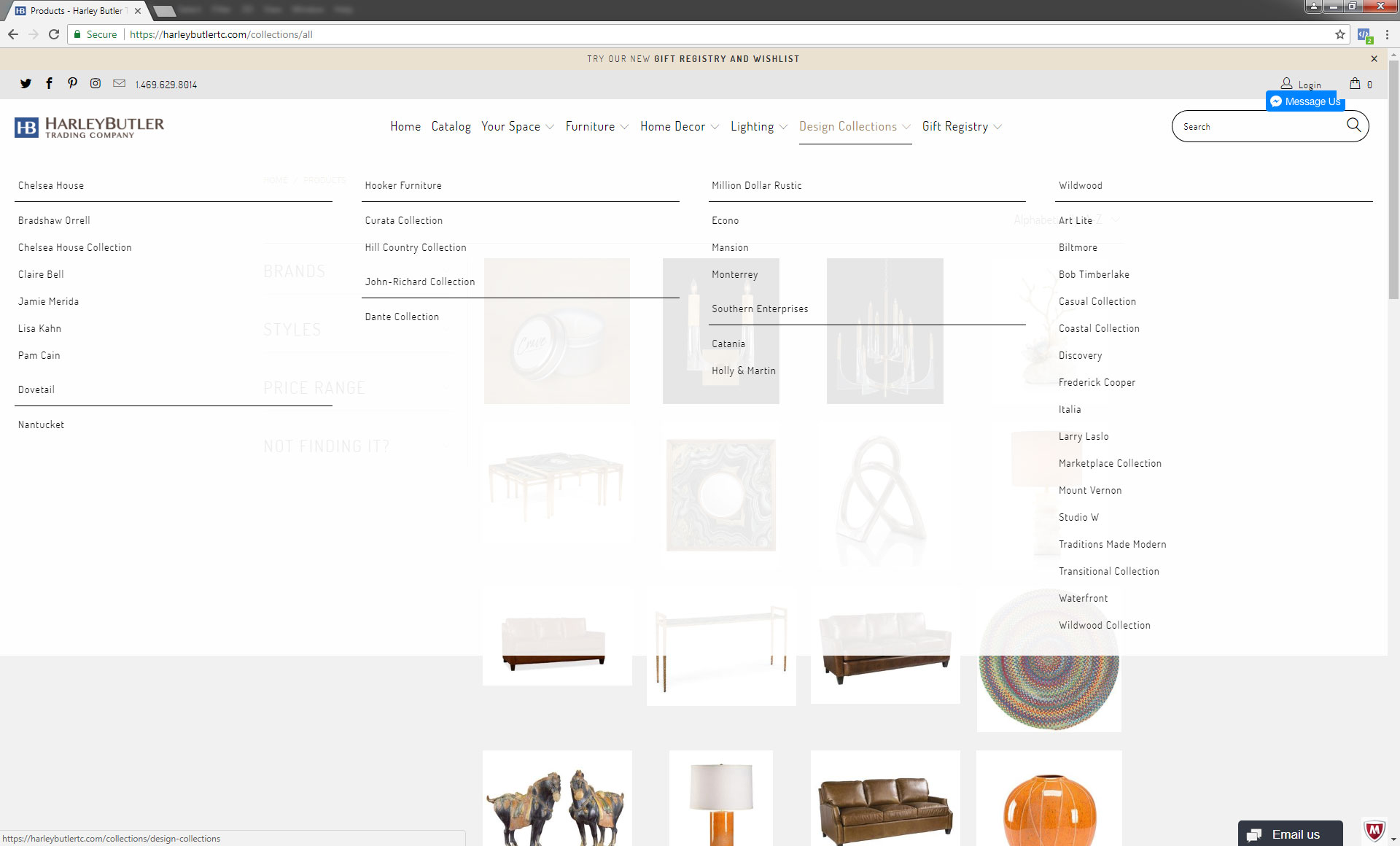Screen dimensions: 1400x846
Task: Open the orange base table lamp thumbnail
Action: (721, 799)
